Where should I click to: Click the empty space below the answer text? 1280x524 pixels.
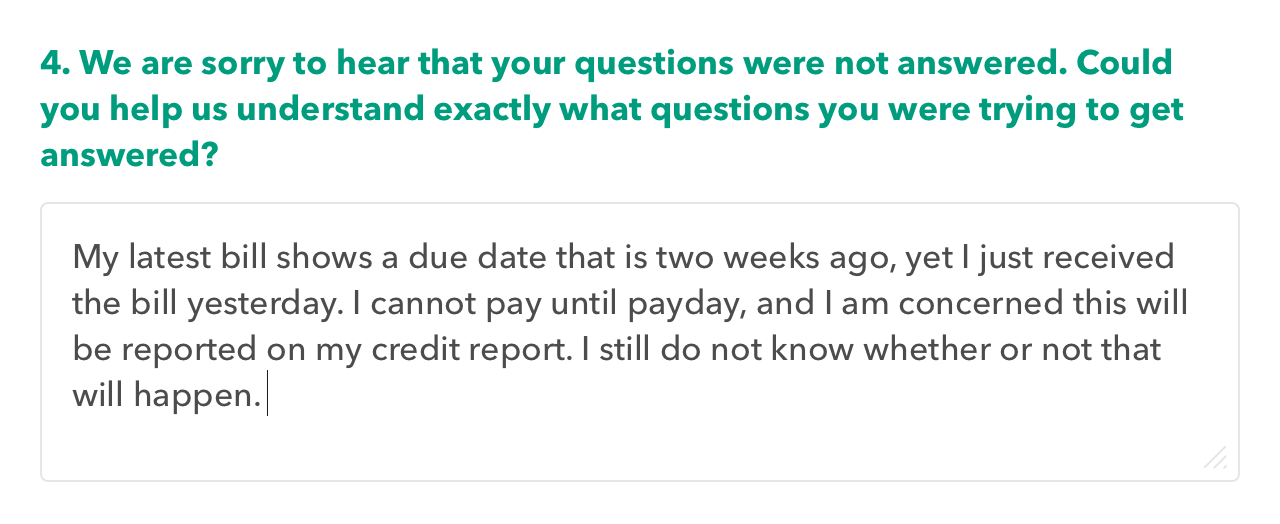point(640,447)
